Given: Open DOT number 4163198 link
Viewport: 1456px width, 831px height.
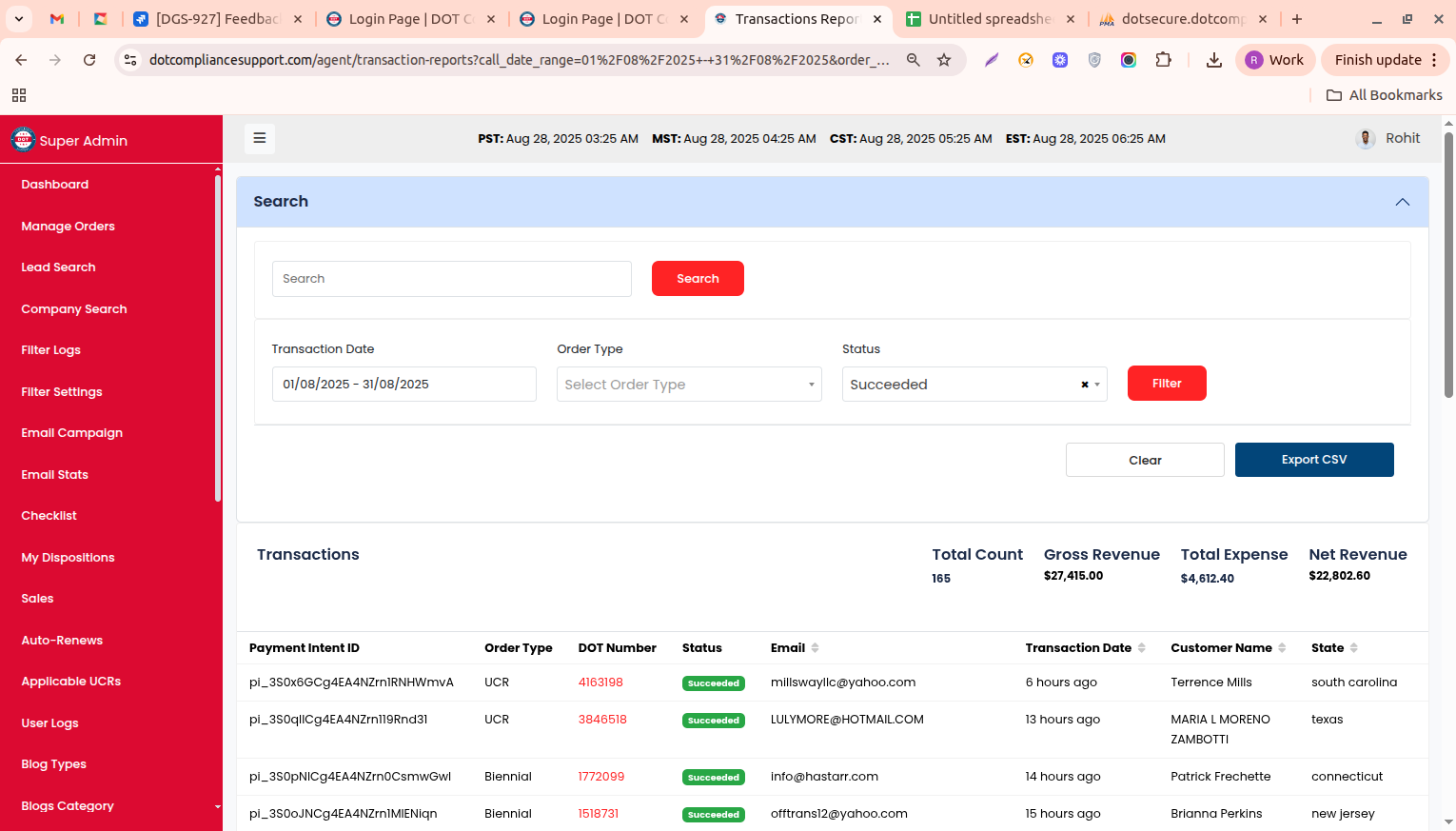Looking at the screenshot, I should pyautogui.click(x=600, y=683).
